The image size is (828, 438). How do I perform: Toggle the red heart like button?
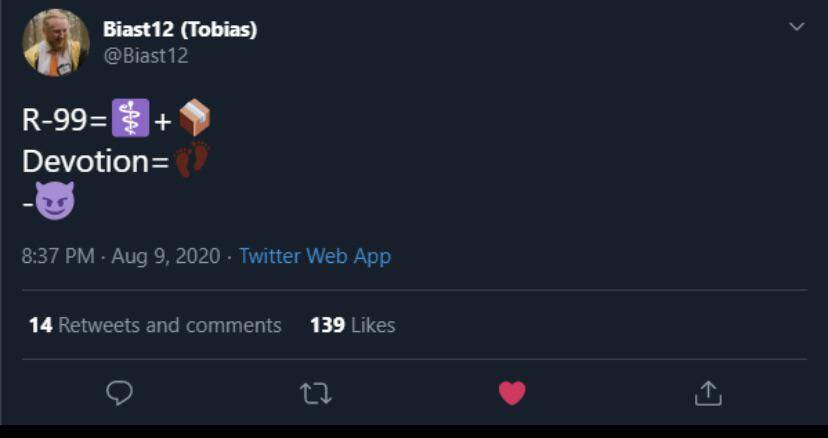pyautogui.click(x=512, y=393)
